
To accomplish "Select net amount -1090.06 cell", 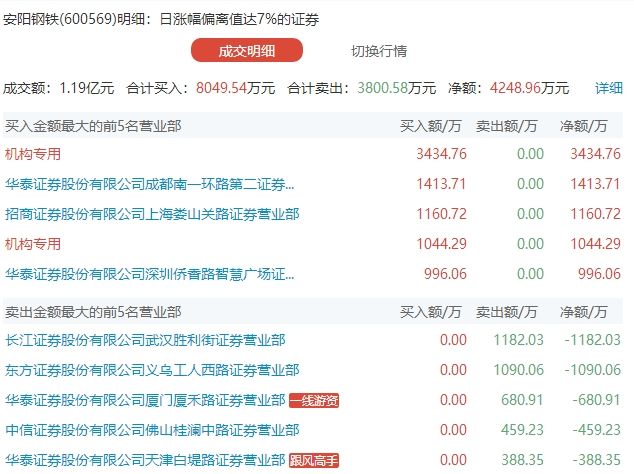I will 592,370.
